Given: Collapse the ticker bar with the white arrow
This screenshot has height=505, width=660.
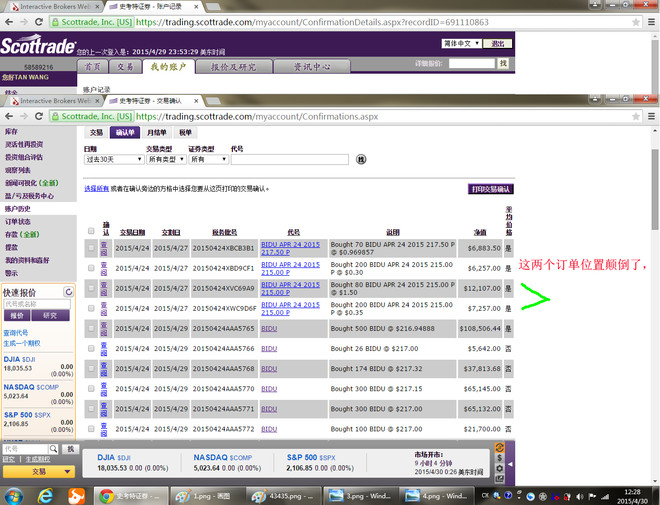Looking at the screenshot, I should (x=510, y=464).
